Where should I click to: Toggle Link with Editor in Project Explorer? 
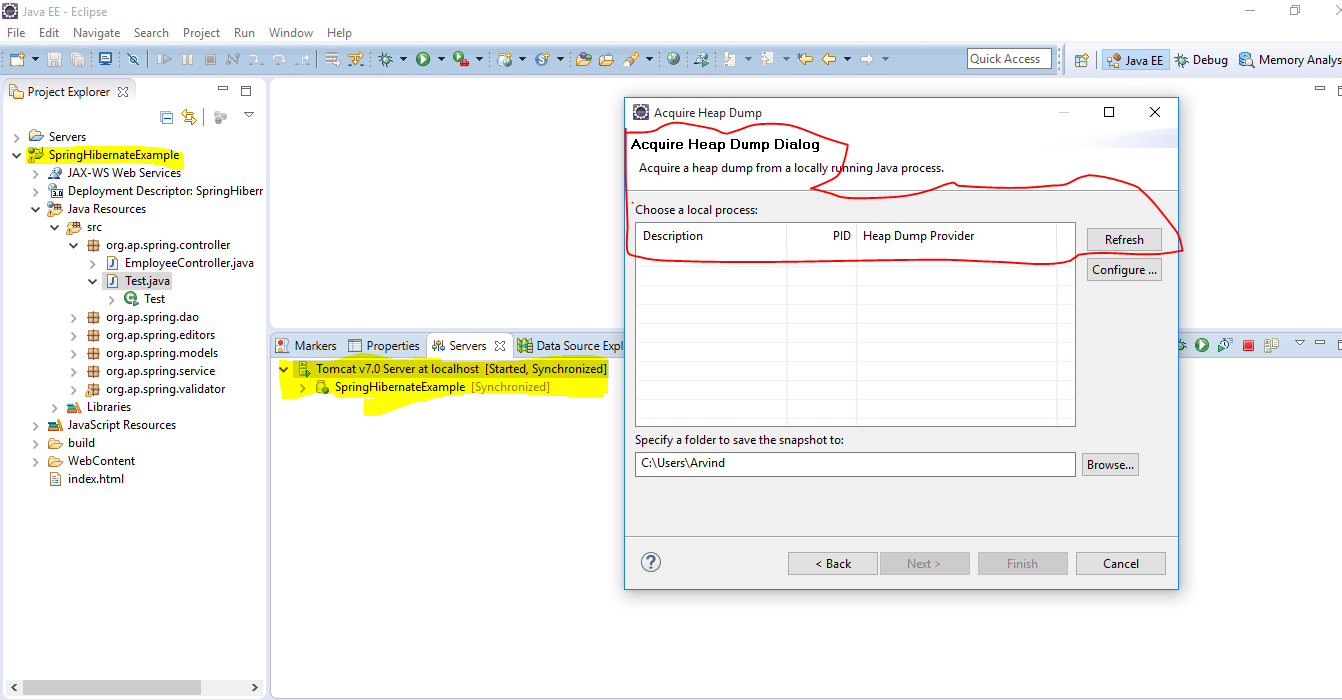[189, 117]
